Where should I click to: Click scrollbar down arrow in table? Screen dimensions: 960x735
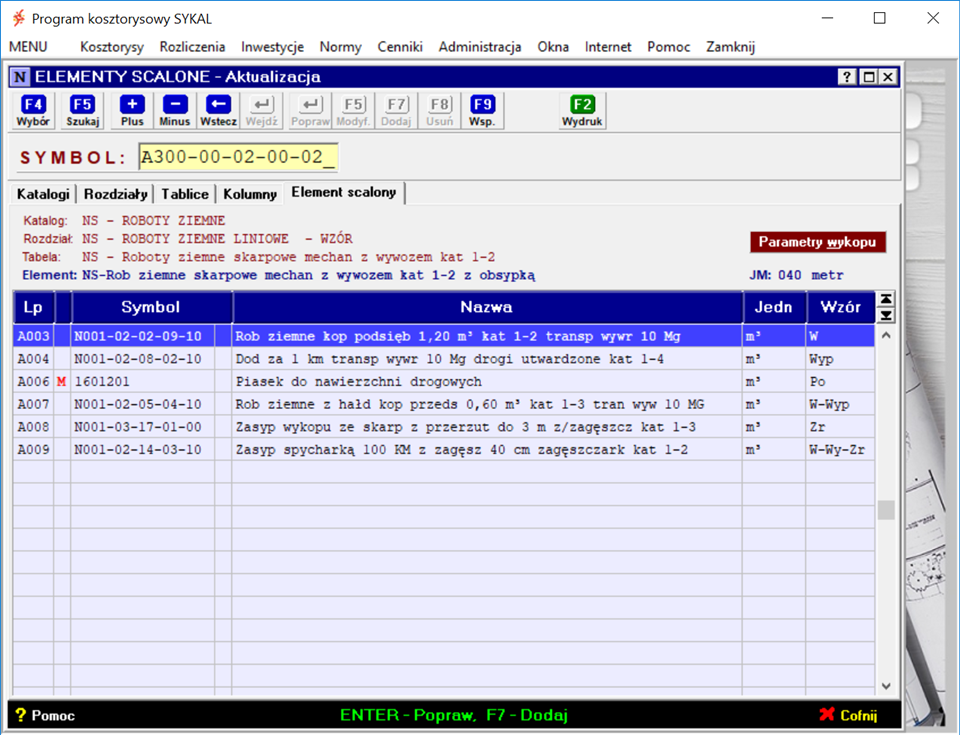(886, 686)
